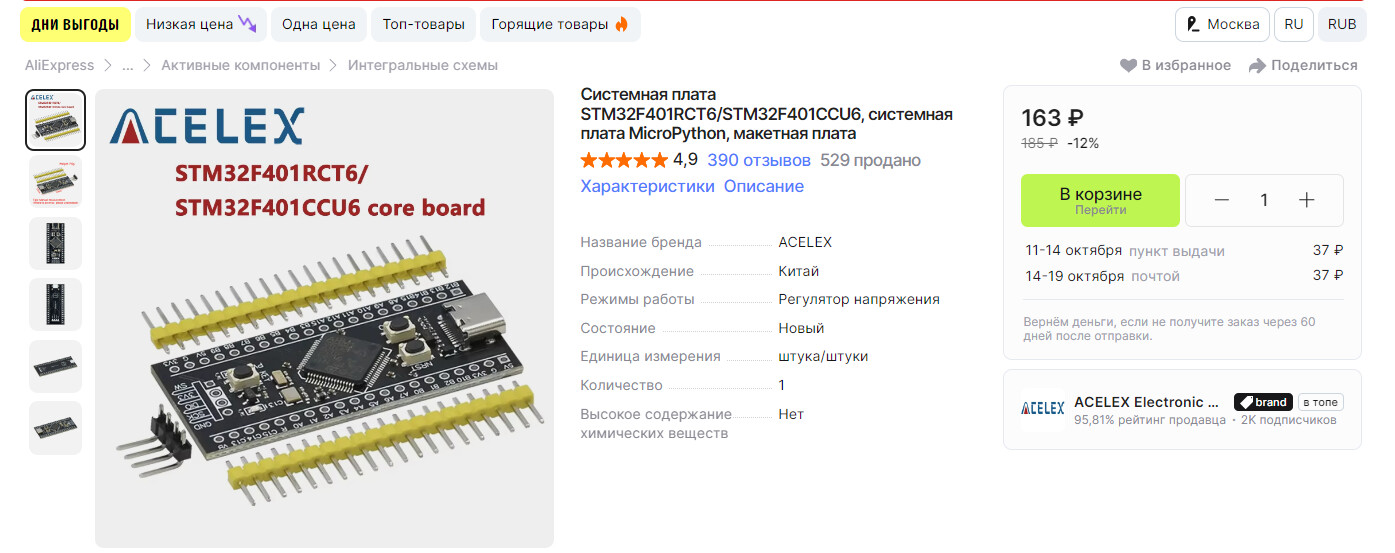Change currency via RUB selector
Image resolution: width=1395 pixels, height=553 pixels.
pos(1342,24)
